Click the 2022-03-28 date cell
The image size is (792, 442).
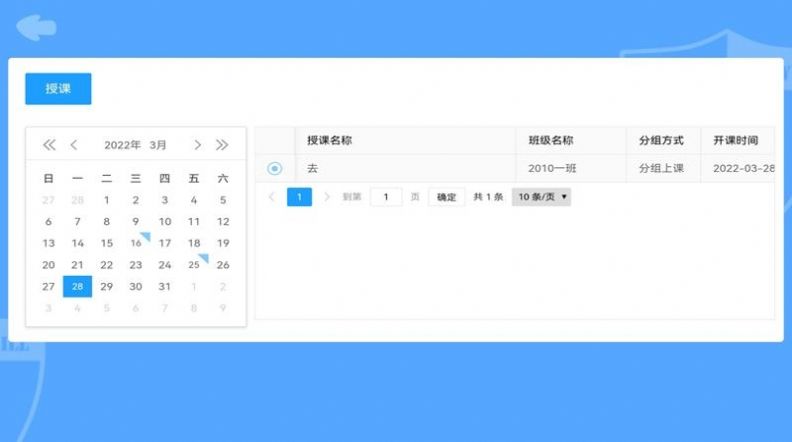[x=738, y=168]
